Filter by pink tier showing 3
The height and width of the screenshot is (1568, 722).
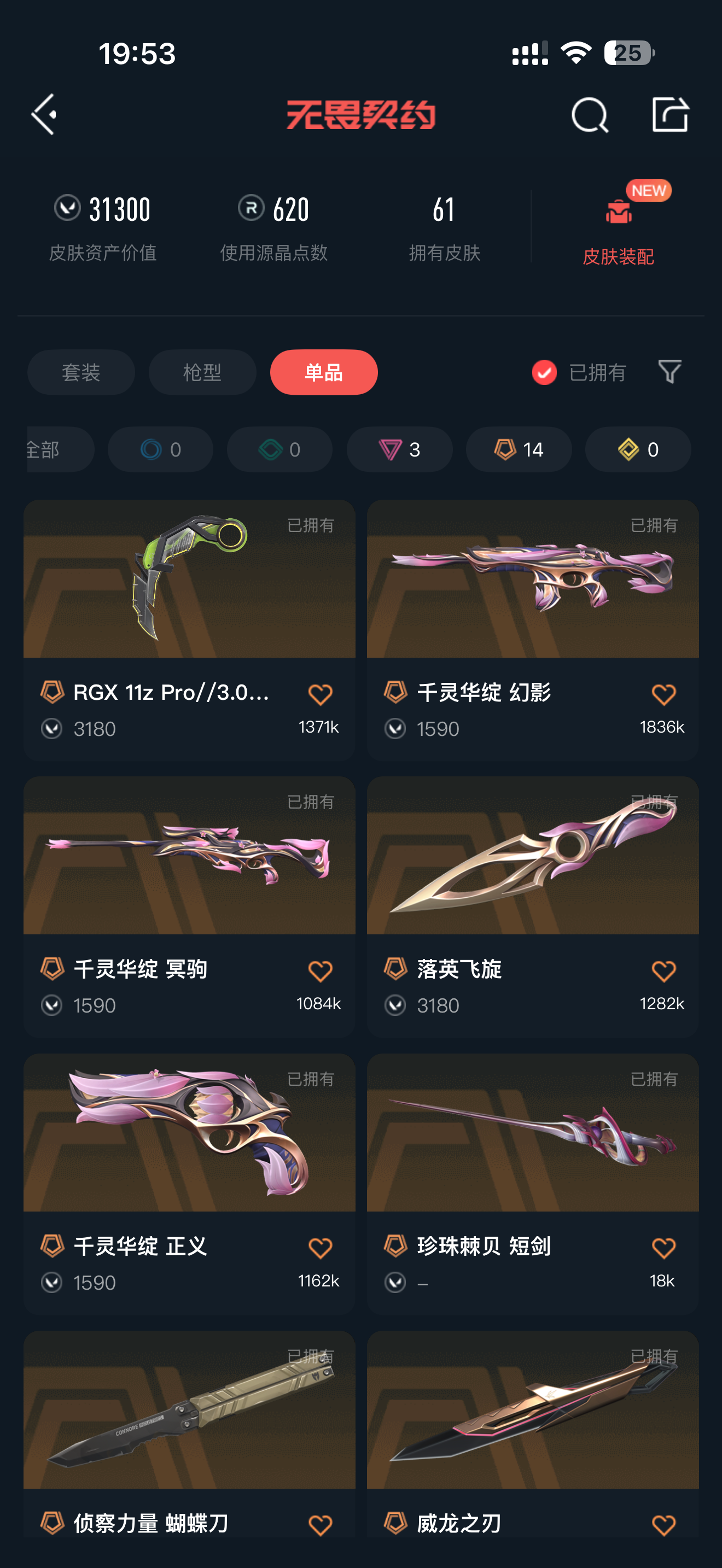399,449
